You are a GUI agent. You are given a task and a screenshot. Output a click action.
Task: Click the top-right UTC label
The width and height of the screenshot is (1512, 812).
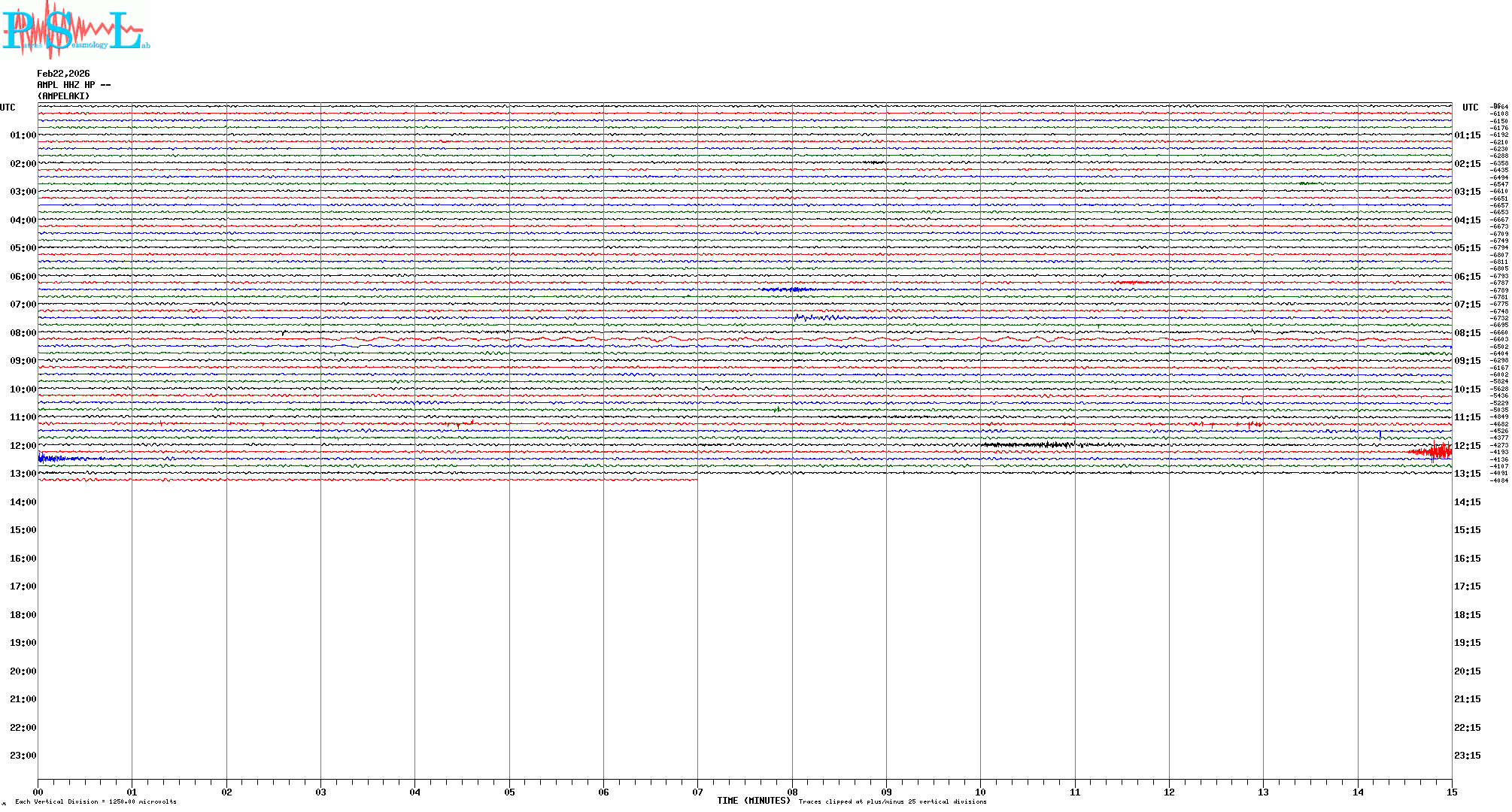[1470, 108]
